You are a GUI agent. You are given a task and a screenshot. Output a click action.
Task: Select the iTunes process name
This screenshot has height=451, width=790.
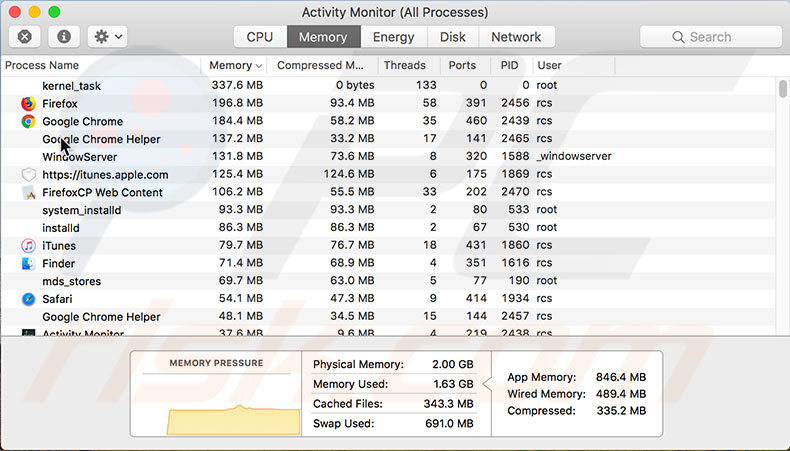point(59,246)
